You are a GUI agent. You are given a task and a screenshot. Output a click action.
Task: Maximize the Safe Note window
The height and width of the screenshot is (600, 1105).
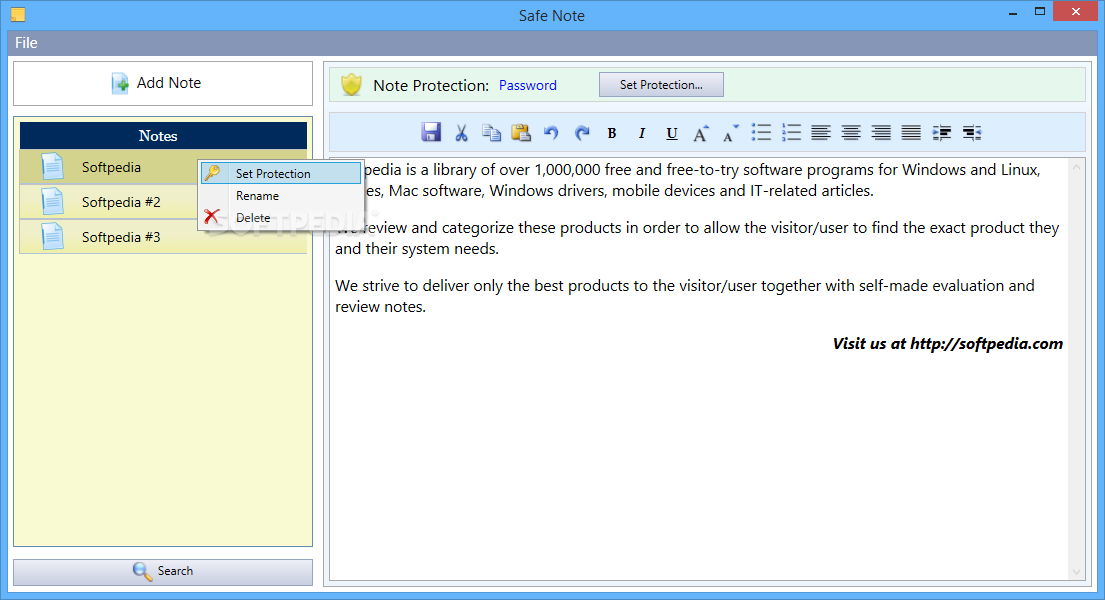coord(1039,12)
